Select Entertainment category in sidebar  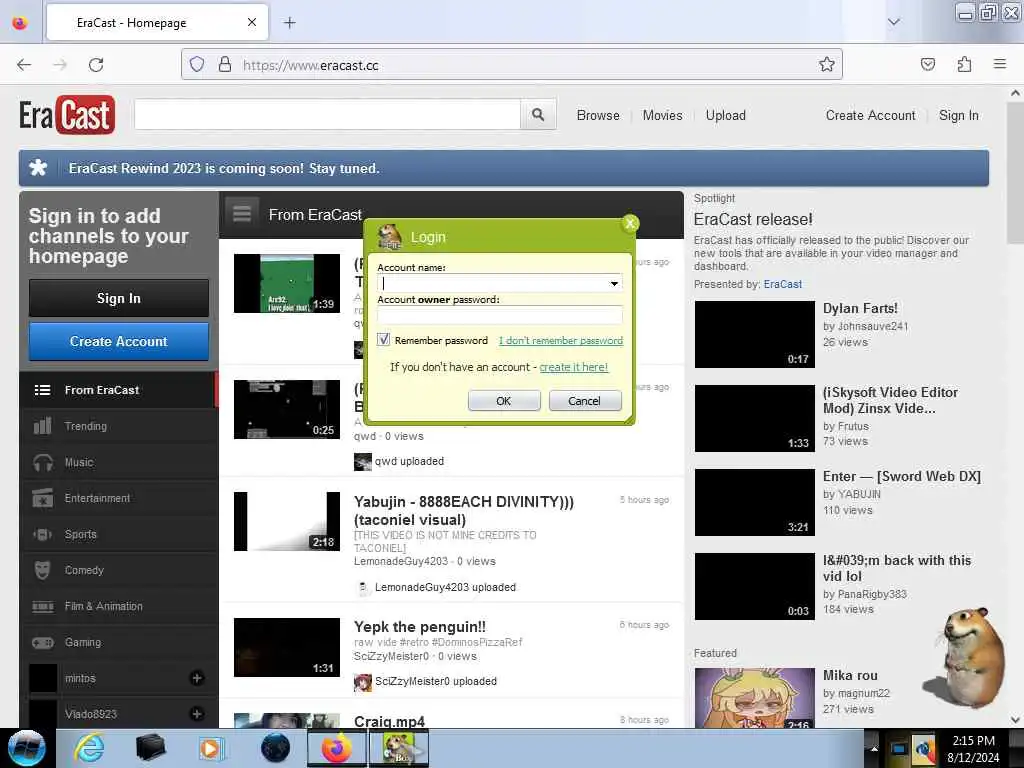coord(119,498)
